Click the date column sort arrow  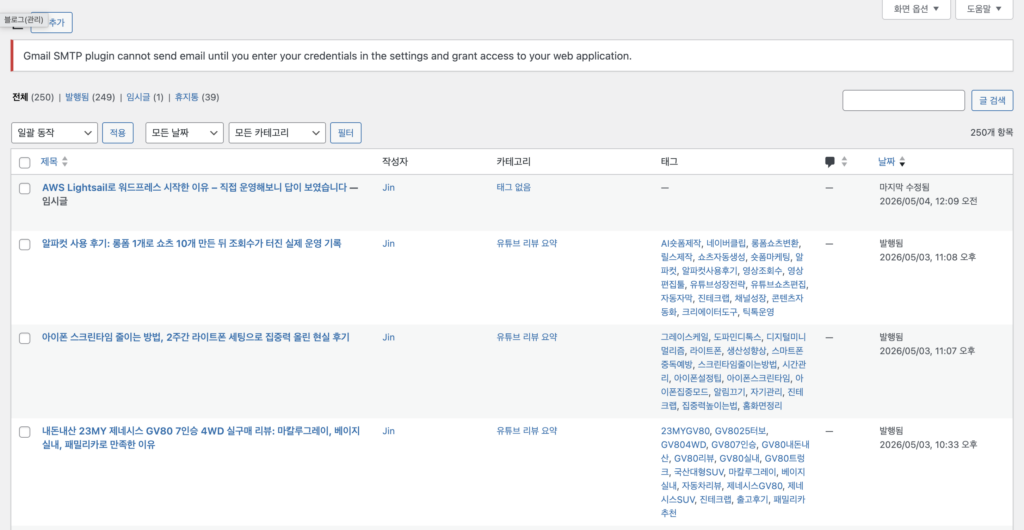[x=903, y=161]
